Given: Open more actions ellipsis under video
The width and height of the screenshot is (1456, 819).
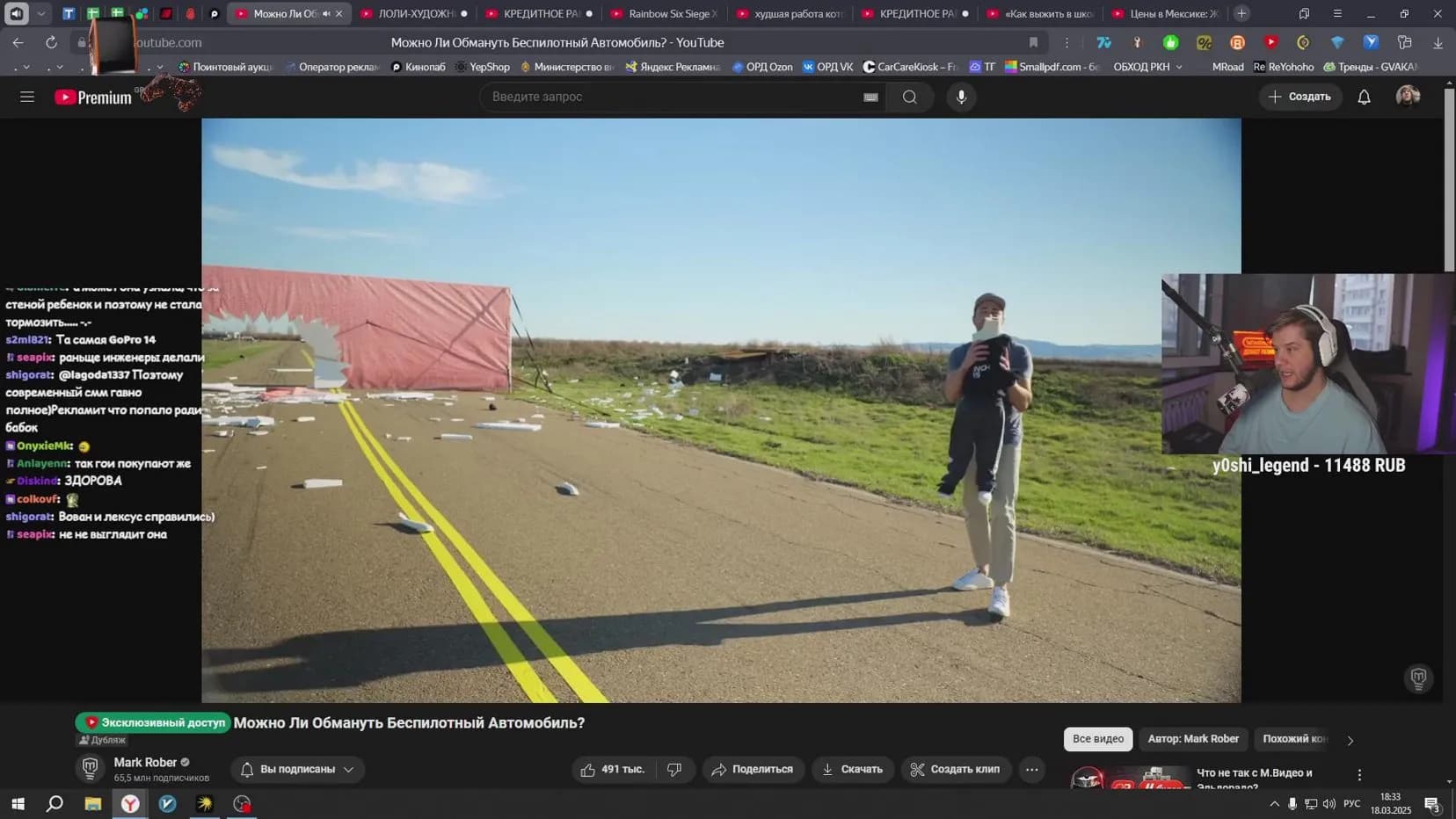Looking at the screenshot, I should (1031, 770).
